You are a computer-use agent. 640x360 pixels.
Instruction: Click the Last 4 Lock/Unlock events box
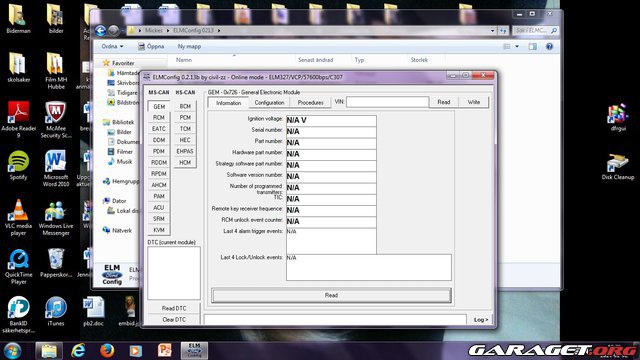(x=369, y=267)
